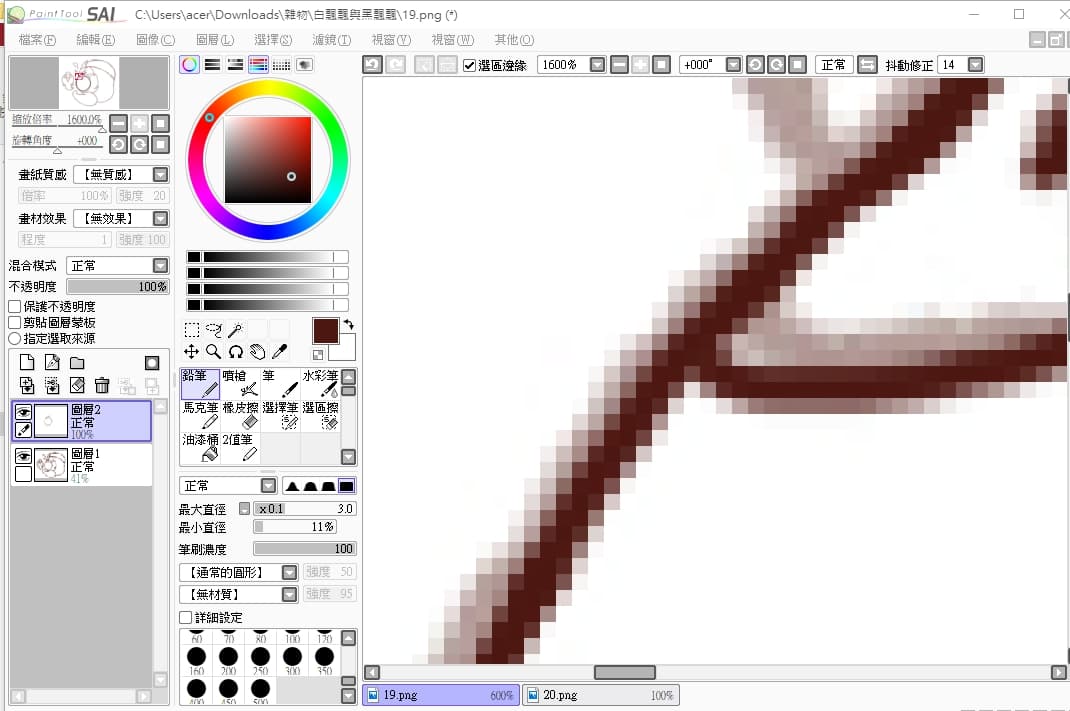Select the 馬克筆 marker tool

tap(200, 416)
